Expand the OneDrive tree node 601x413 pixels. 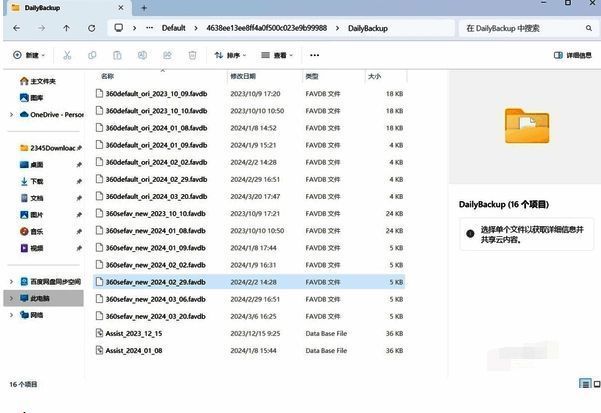[11, 114]
